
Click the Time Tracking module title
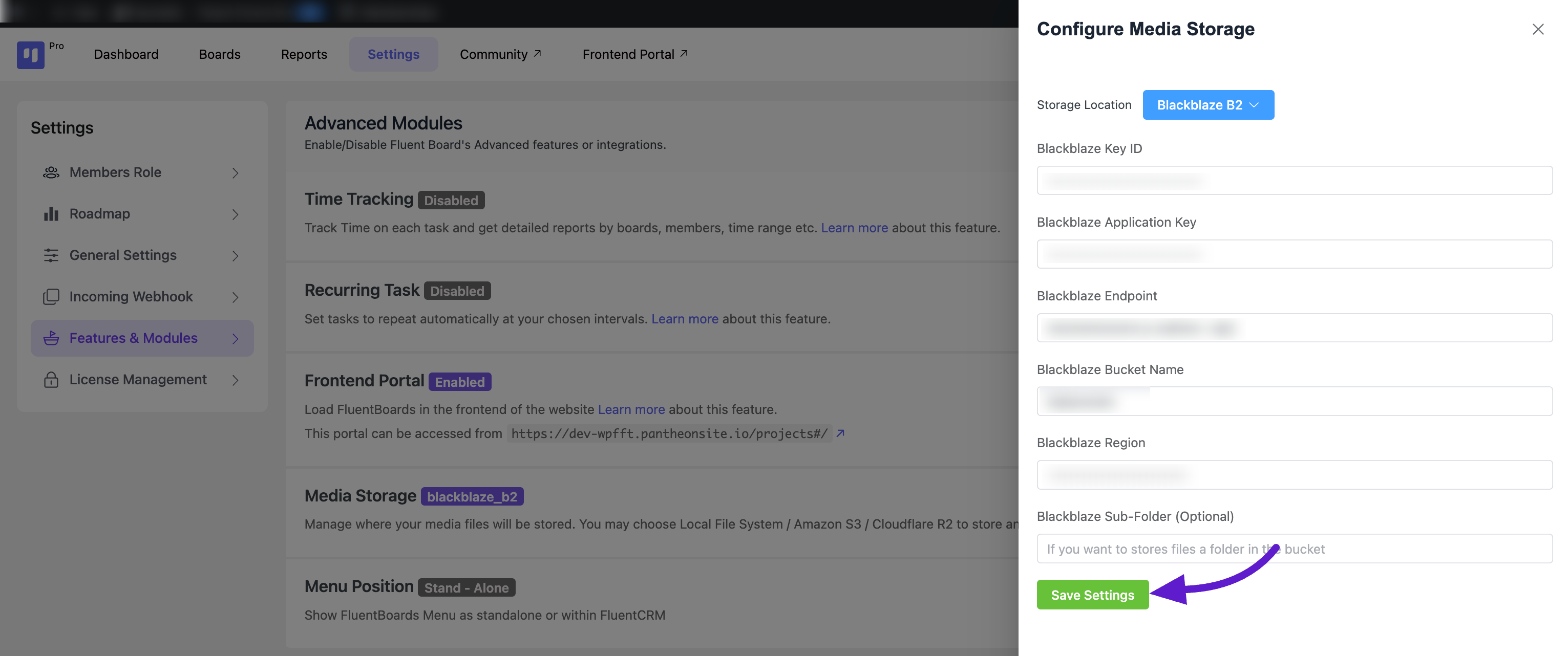click(358, 200)
